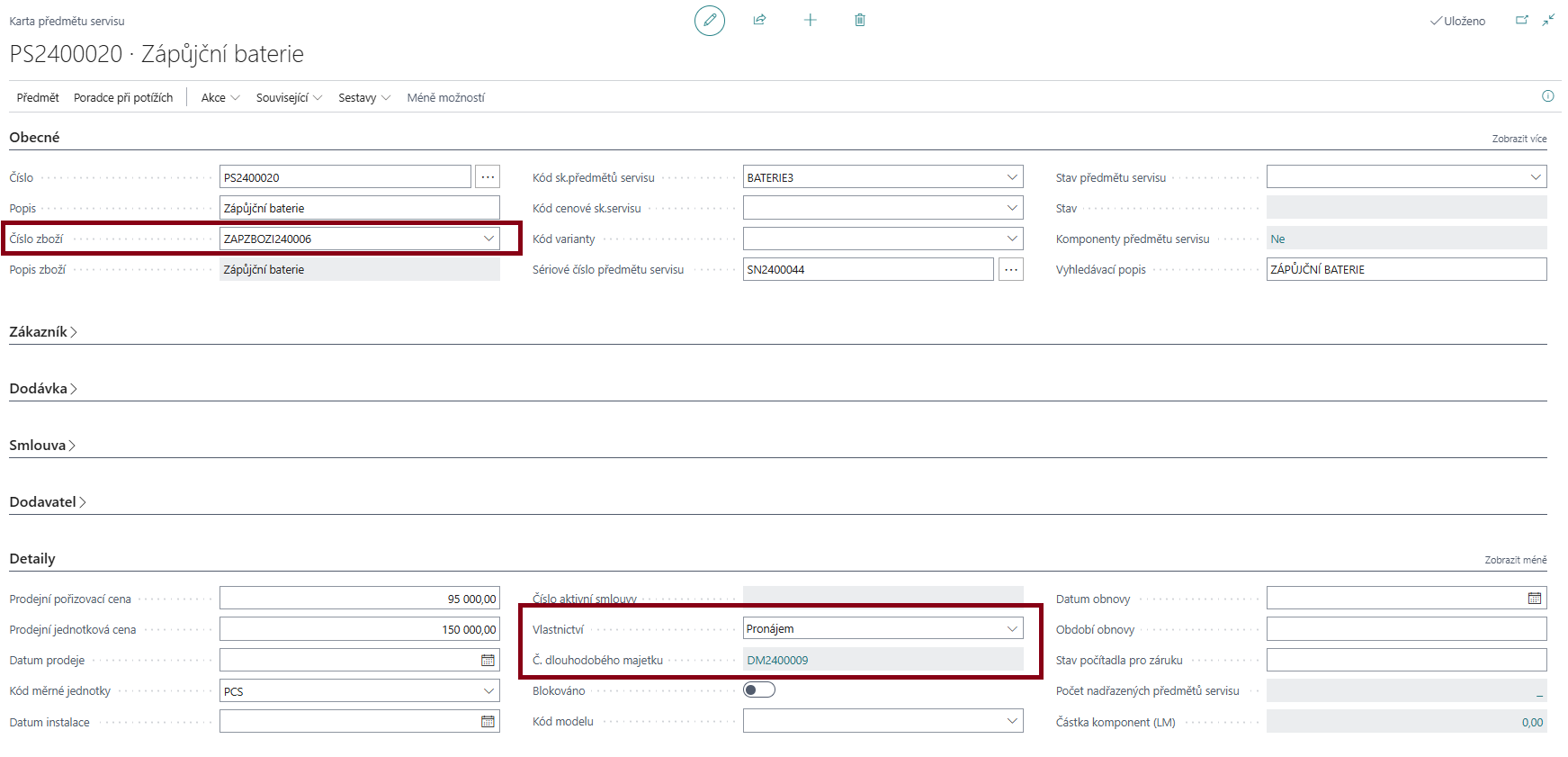Expand the Dodávka section
1568x757 pixels.
pyautogui.click(x=43, y=389)
